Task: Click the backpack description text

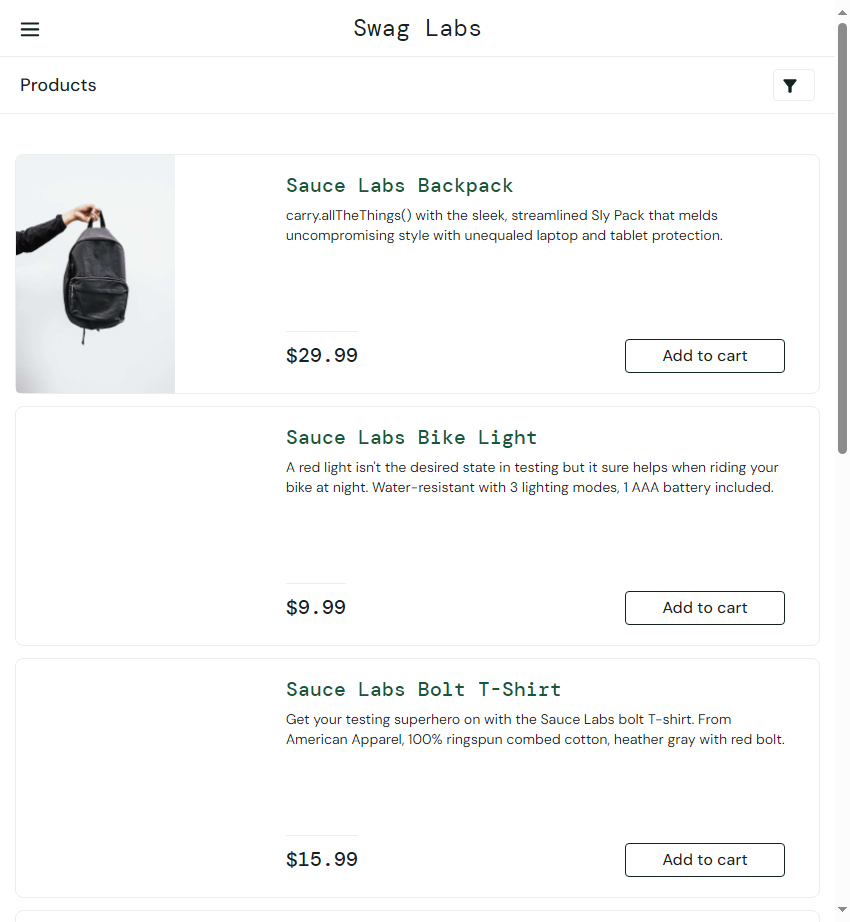Action: click(503, 226)
